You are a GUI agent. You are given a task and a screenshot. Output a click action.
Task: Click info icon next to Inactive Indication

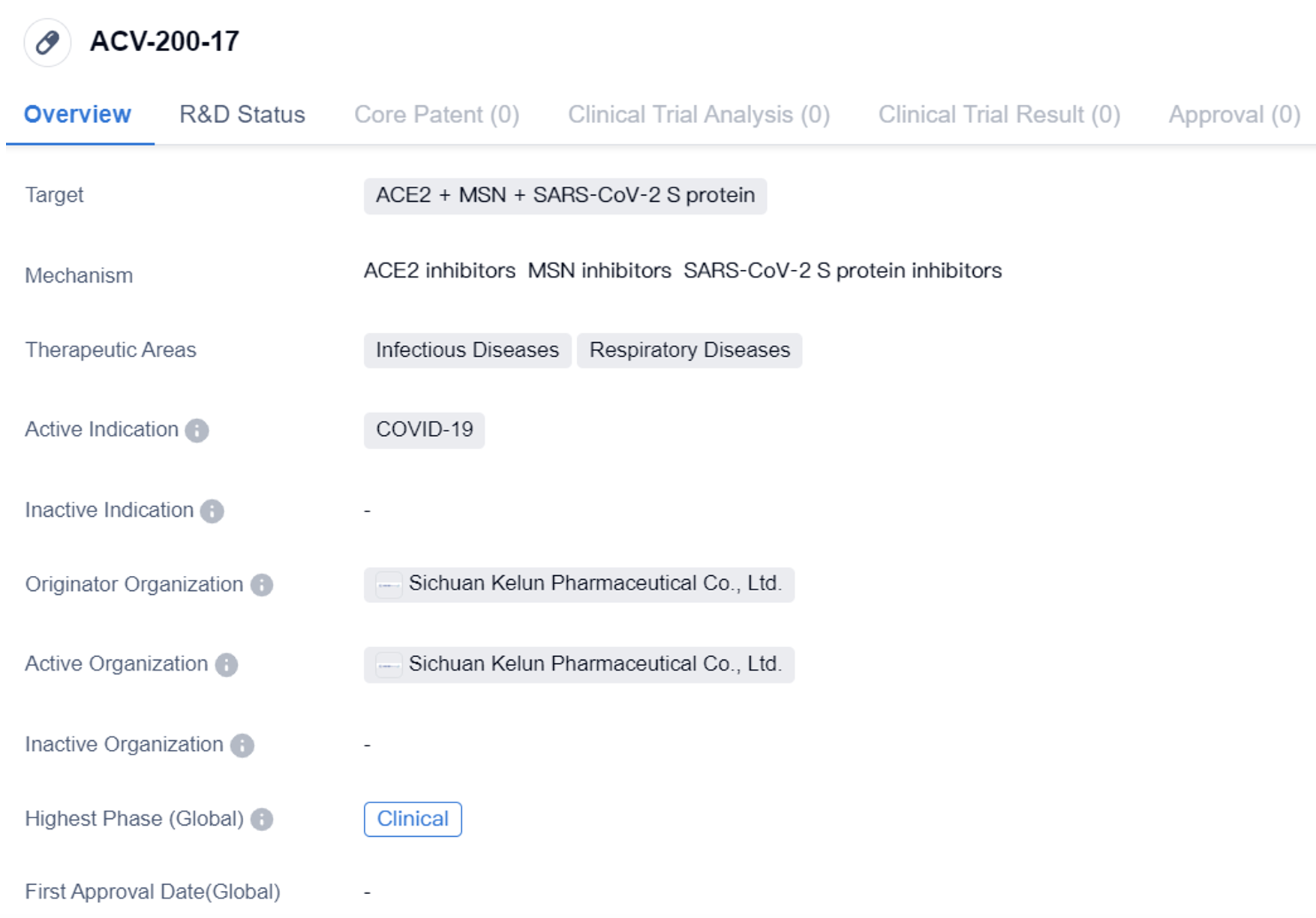coord(212,511)
